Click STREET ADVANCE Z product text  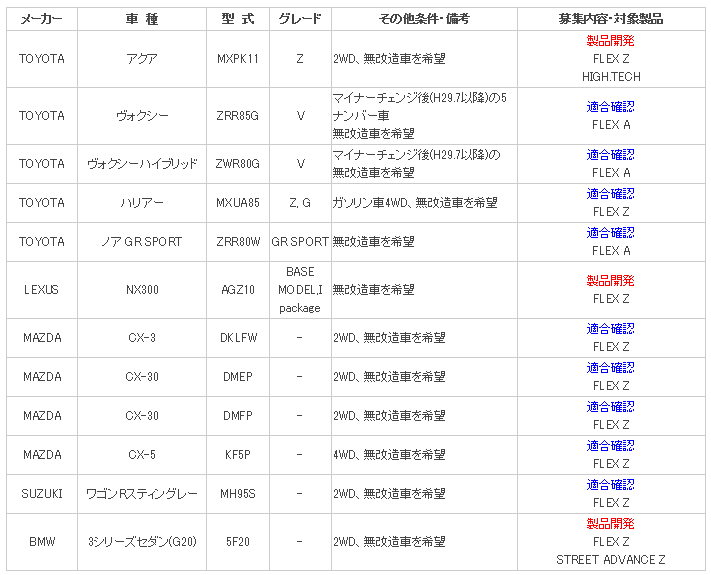pos(611,560)
